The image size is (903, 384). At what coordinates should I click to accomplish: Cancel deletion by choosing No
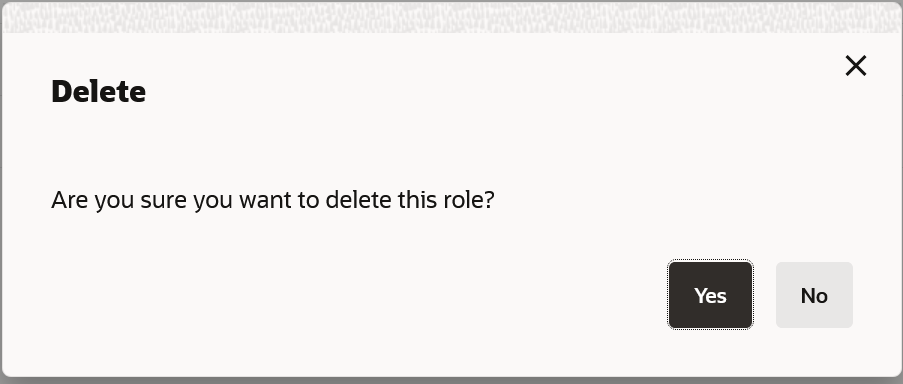tap(814, 295)
